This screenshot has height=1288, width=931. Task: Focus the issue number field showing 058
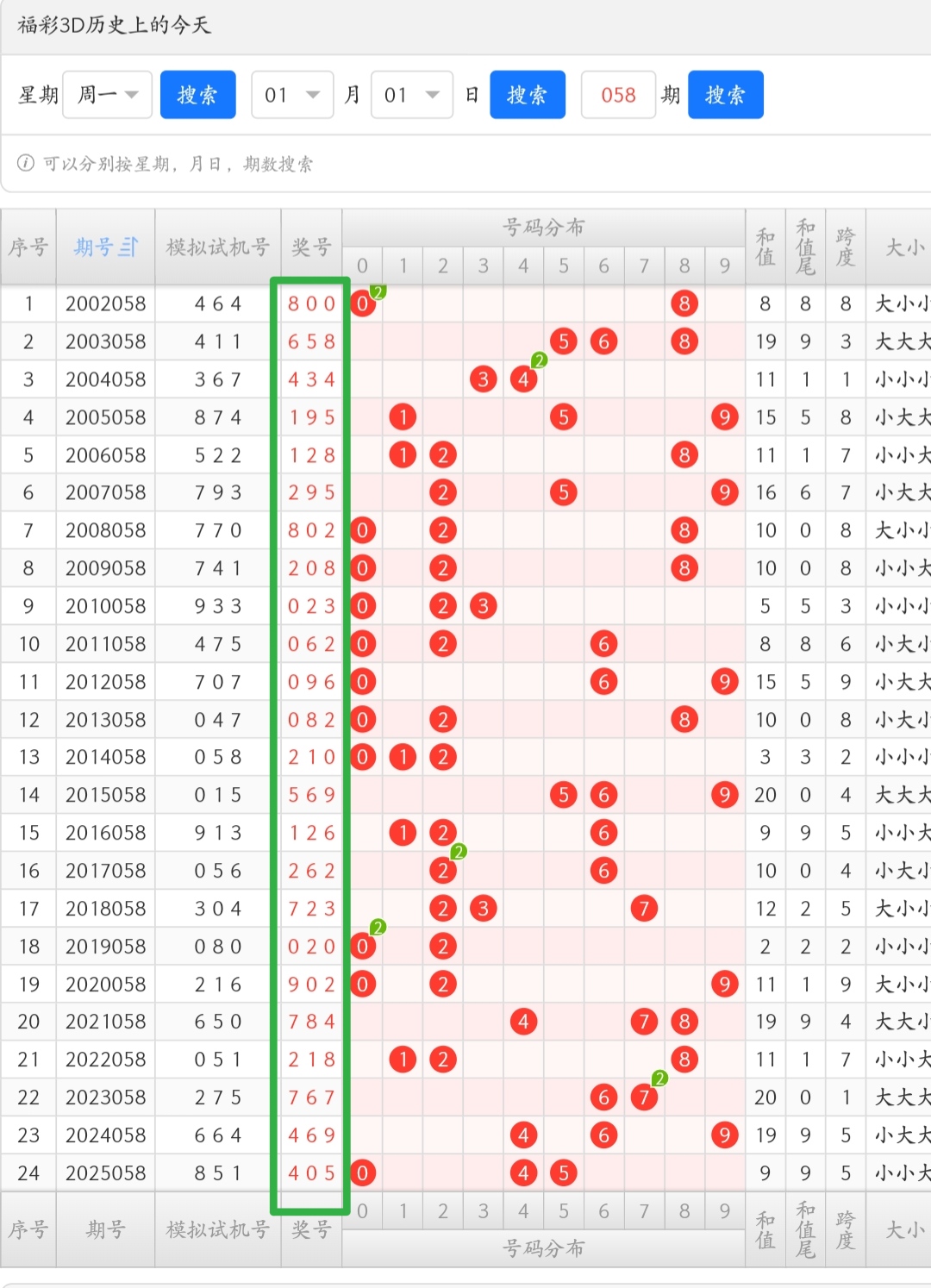coord(618,95)
